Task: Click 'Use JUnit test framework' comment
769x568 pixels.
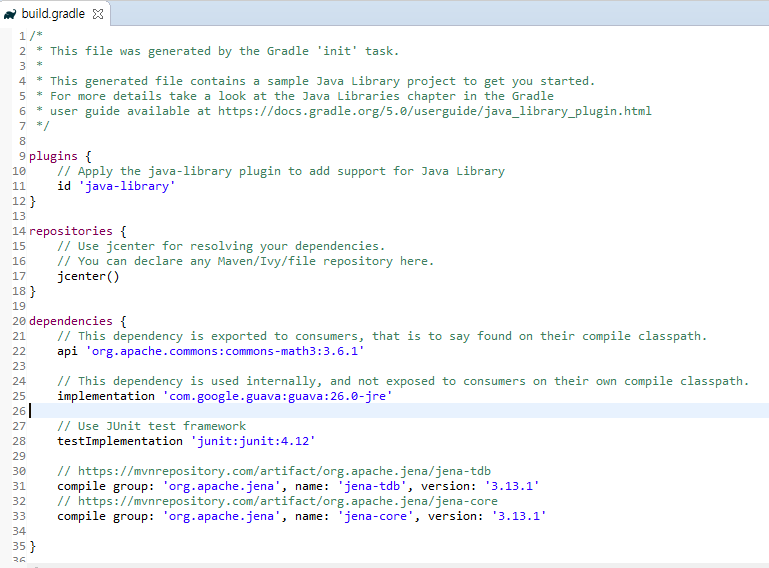Action: pos(152,426)
